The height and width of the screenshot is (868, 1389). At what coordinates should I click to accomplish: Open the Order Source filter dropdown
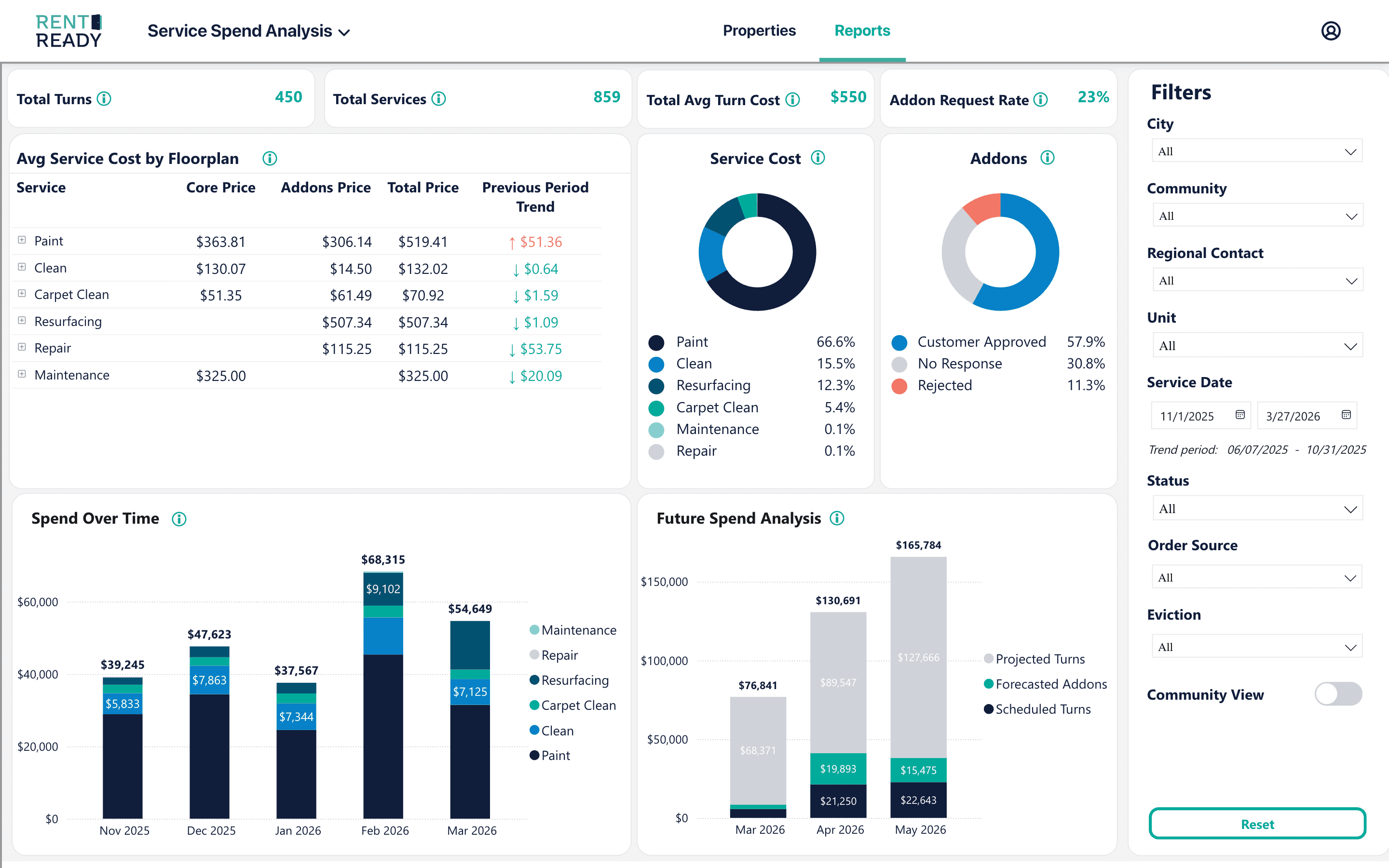click(x=1257, y=577)
